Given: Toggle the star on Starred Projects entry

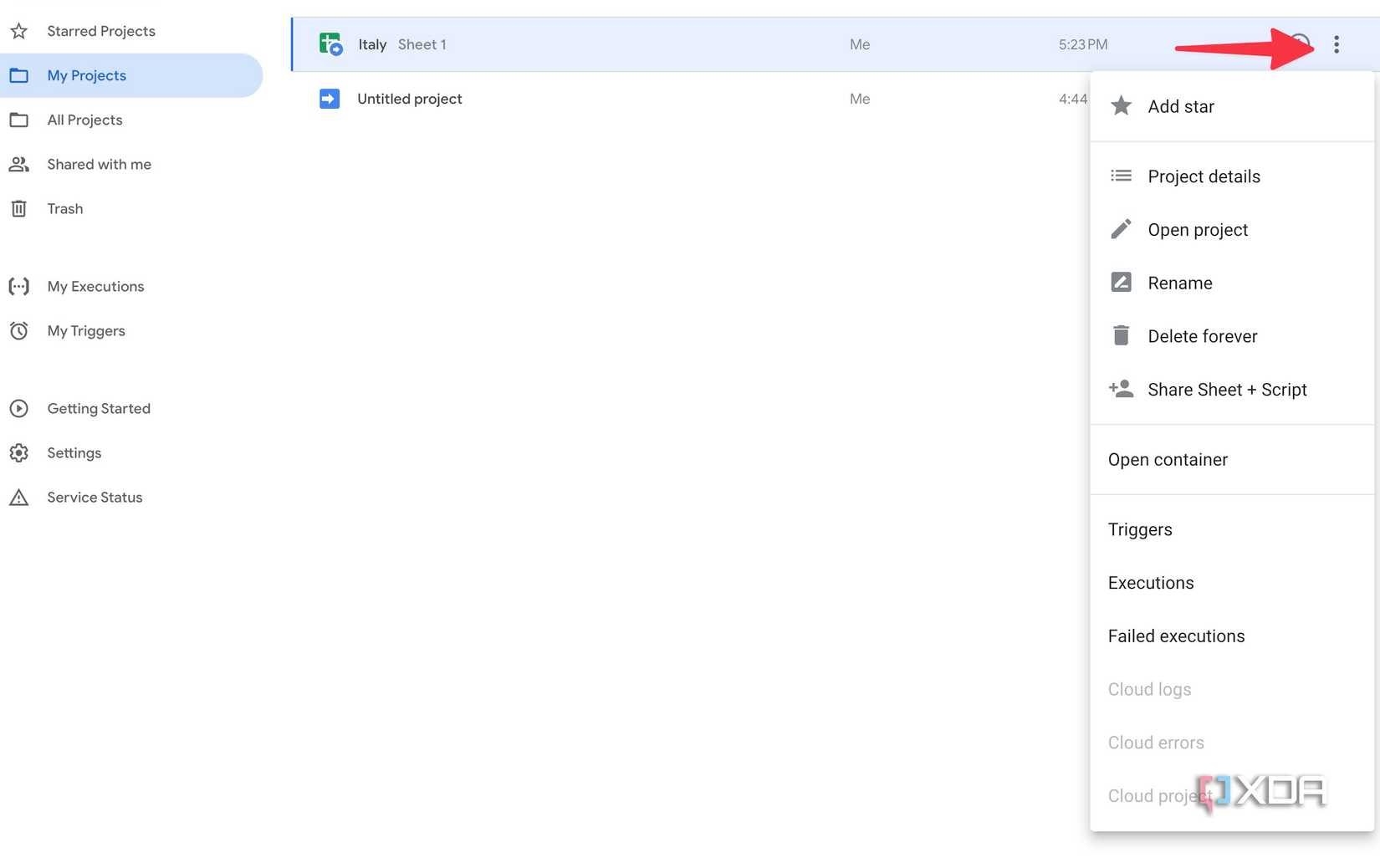Looking at the screenshot, I should pyautogui.click(x=18, y=30).
